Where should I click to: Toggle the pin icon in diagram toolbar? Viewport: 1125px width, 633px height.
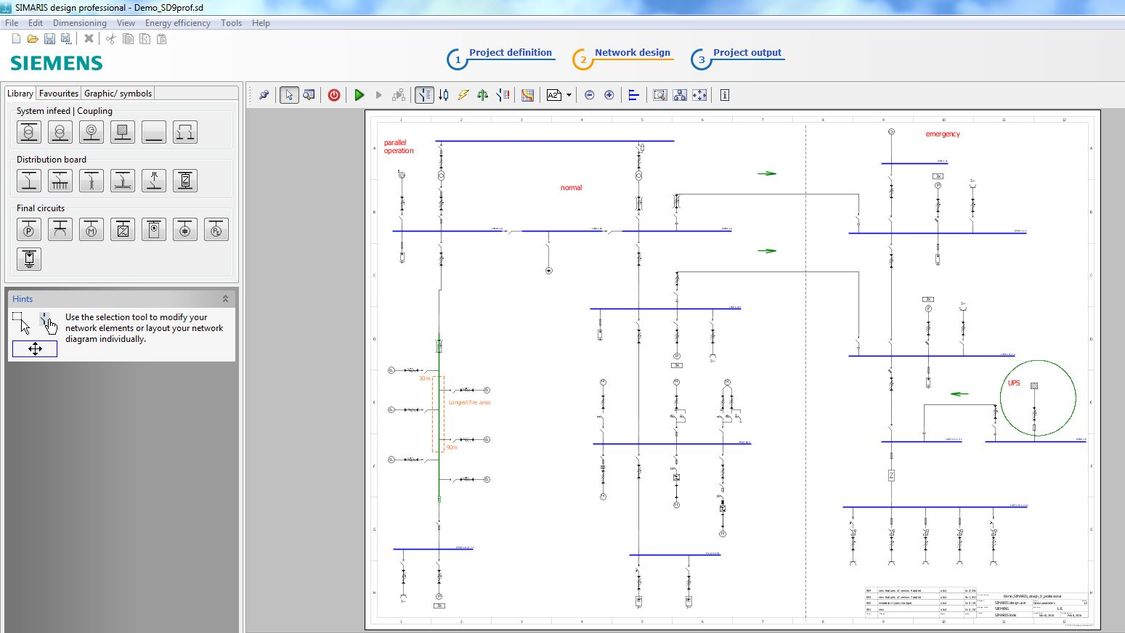[264, 95]
